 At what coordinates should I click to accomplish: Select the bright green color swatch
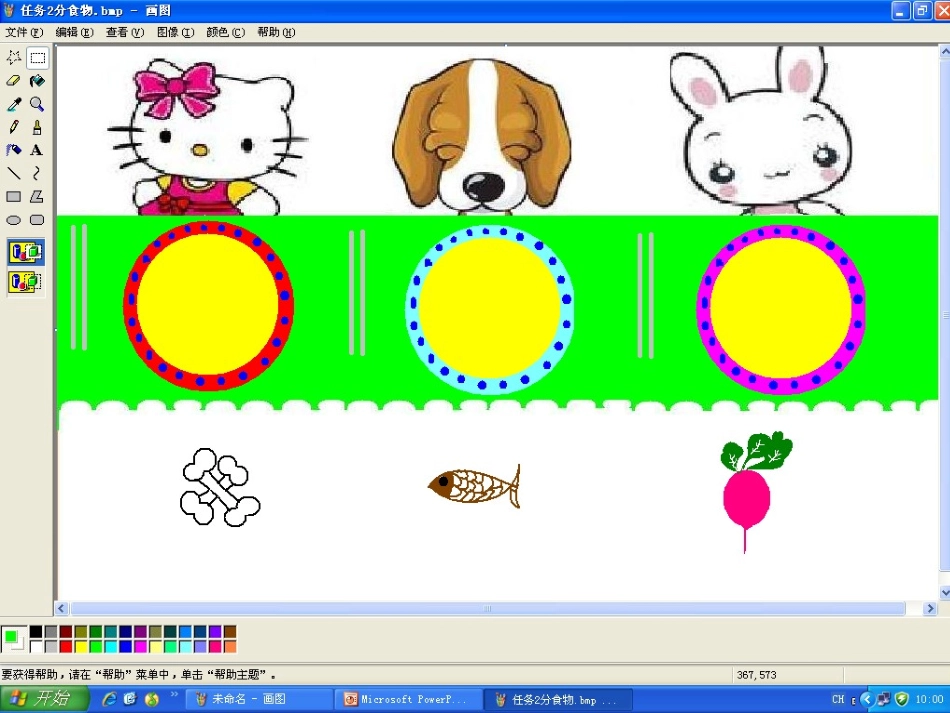(x=96, y=646)
